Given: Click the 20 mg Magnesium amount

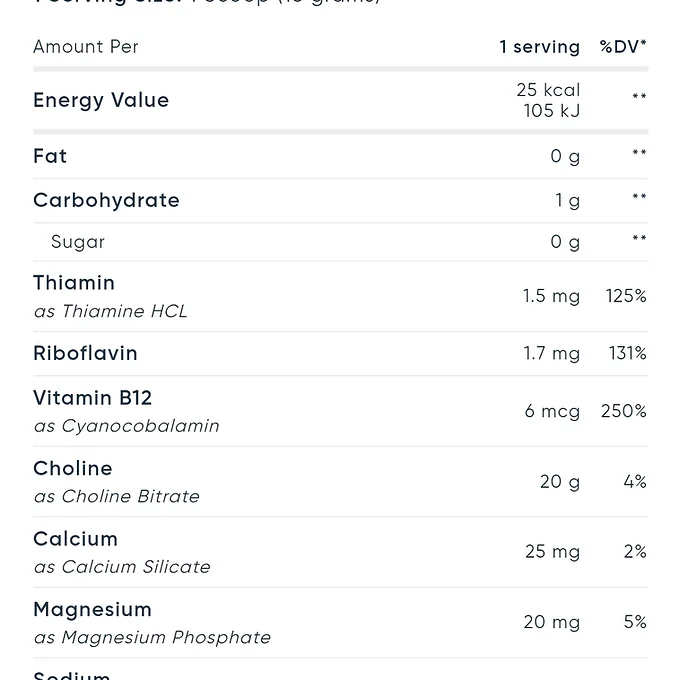Looking at the screenshot, I should 551,622.
